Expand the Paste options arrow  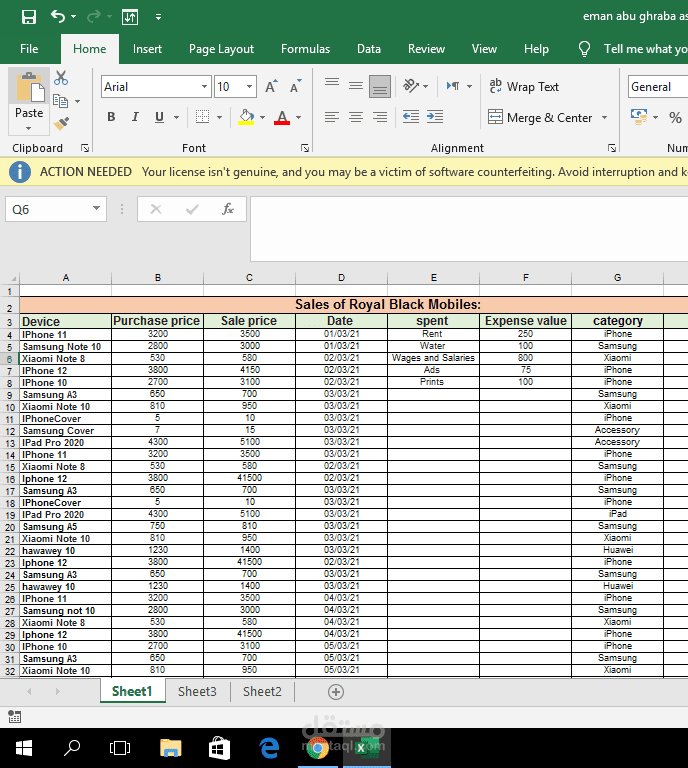(x=28, y=128)
